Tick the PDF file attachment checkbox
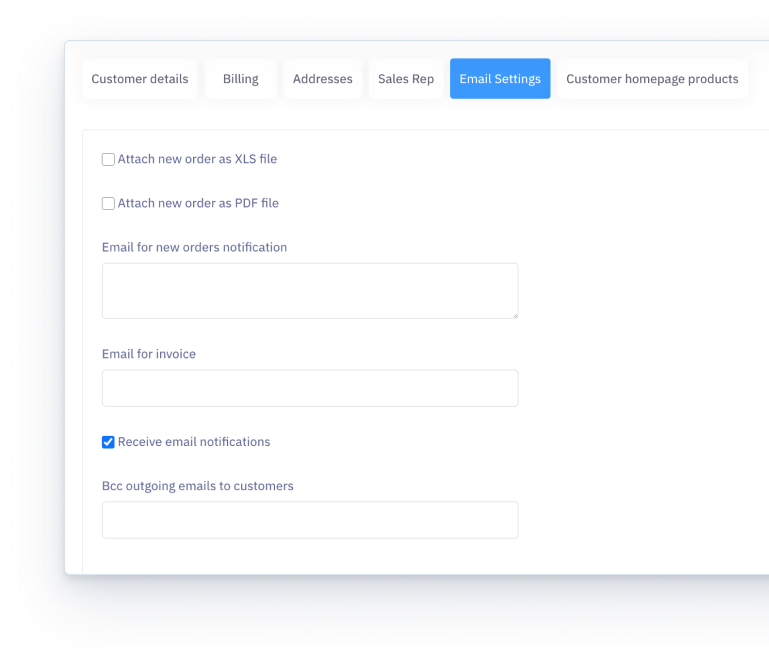Viewport: 769px width, 664px height. point(108,203)
